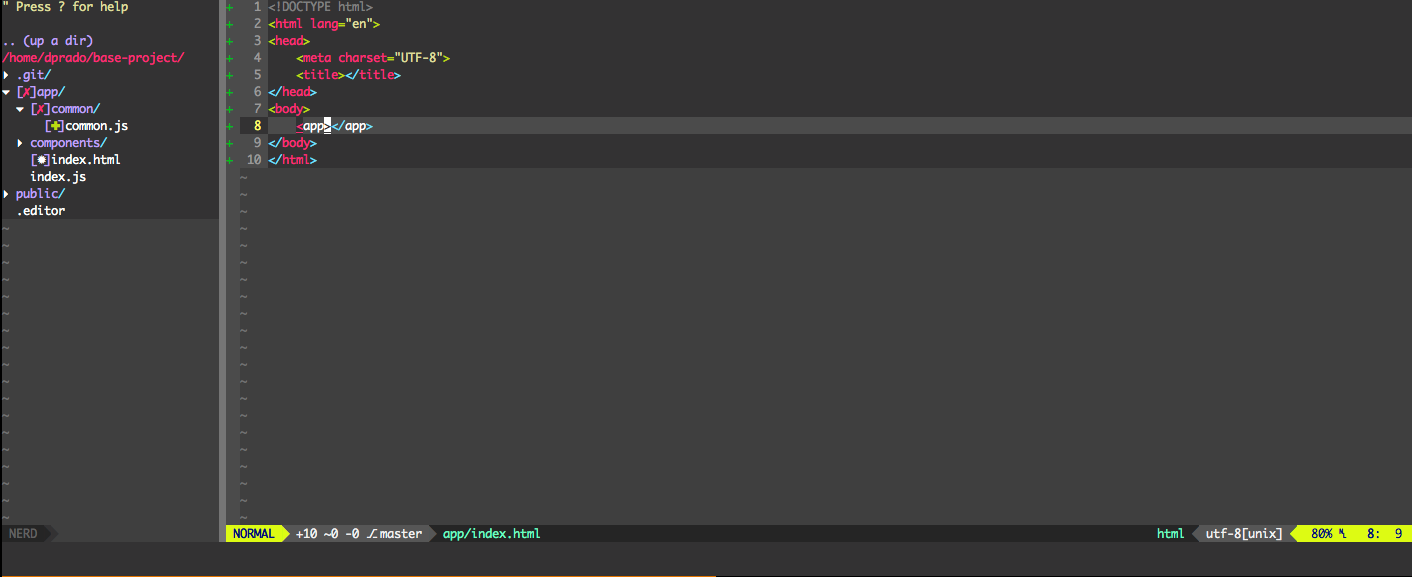Expand the public/ folder arrow
The image size is (1412, 577).
(6, 194)
